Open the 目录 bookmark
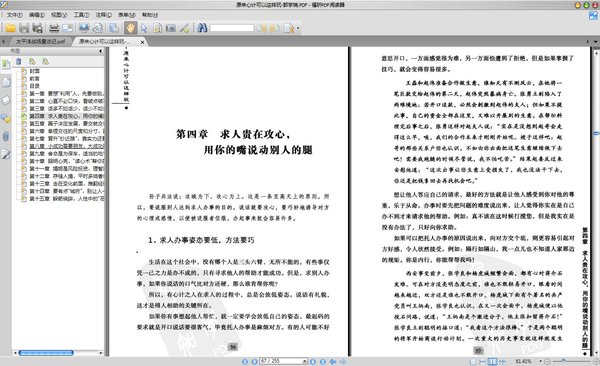The height and width of the screenshot is (366, 600). tap(34, 86)
